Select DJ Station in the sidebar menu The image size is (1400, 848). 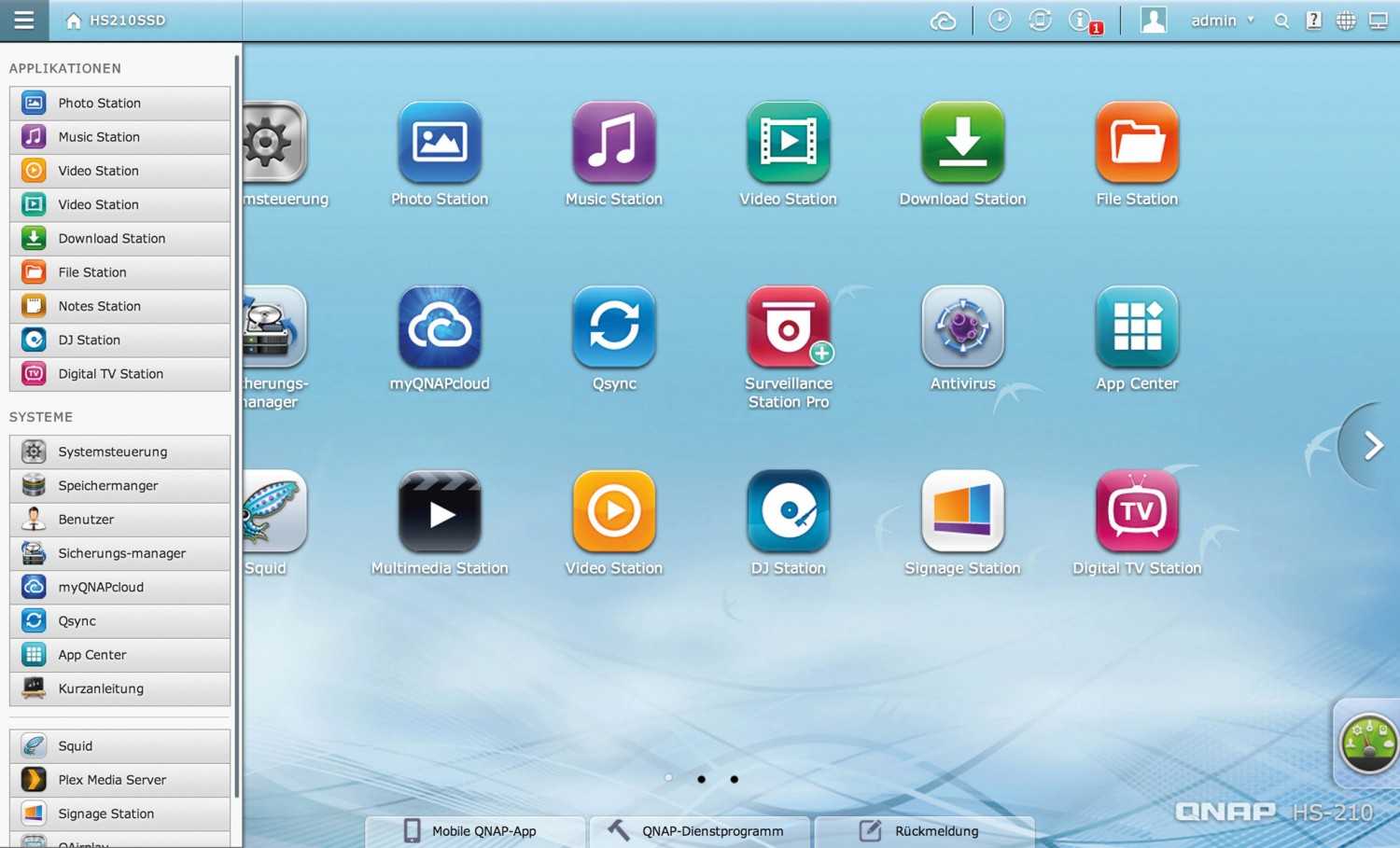(119, 341)
